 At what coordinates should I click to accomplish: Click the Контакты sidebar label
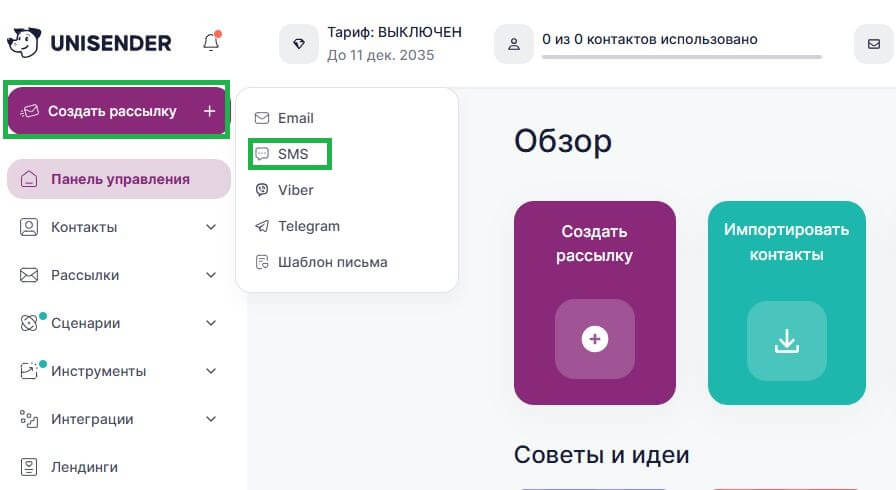pyautogui.click(x=84, y=227)
